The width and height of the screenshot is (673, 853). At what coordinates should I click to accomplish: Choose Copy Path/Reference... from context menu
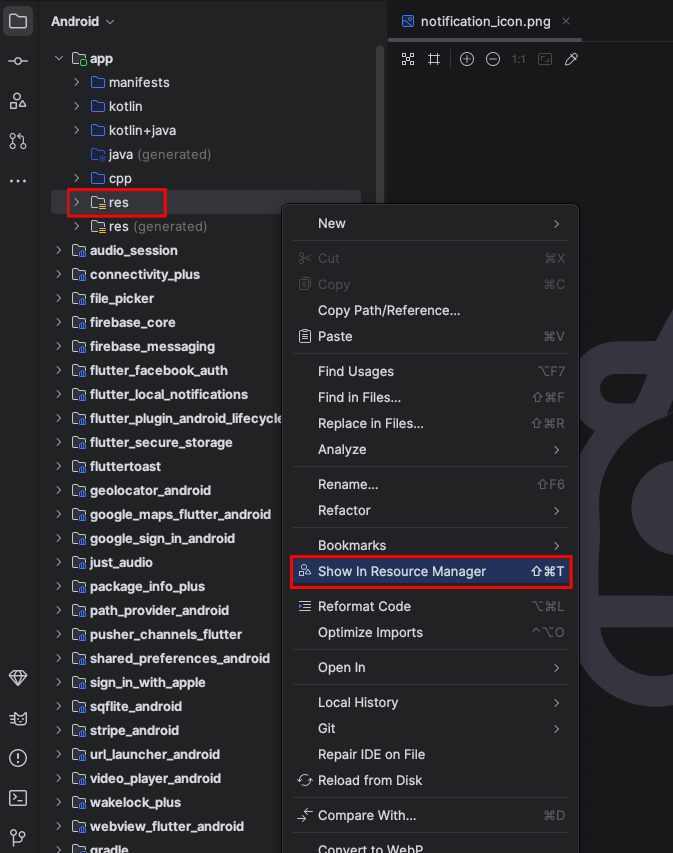coord(430,311)
